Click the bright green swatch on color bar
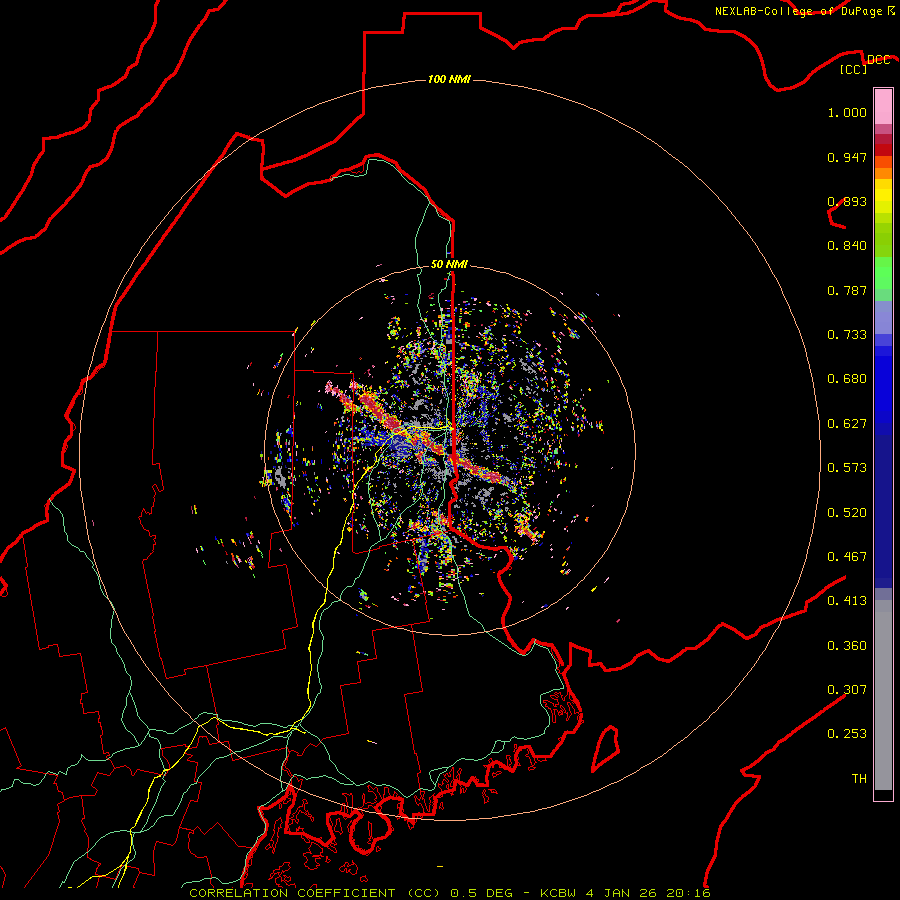 coord(883,273)
